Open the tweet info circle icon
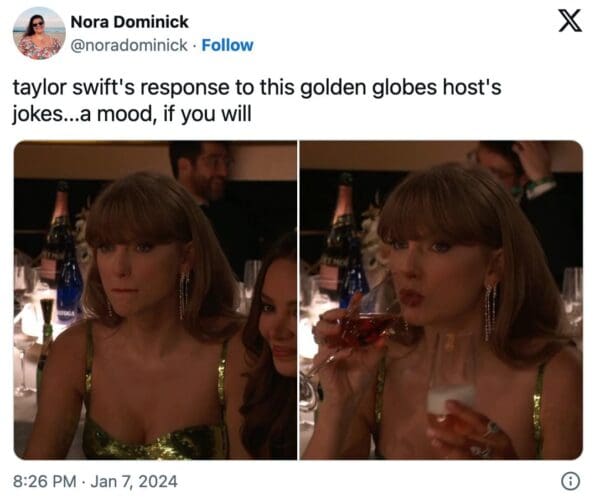This screenshot has width=600, height=501. [571, 481]
